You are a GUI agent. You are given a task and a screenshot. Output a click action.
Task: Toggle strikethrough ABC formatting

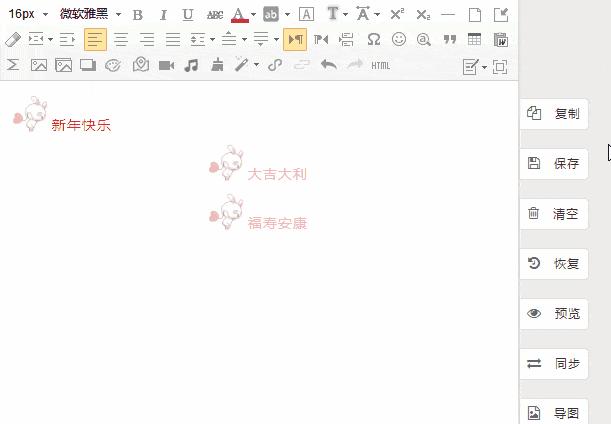(x=215, y=15)
